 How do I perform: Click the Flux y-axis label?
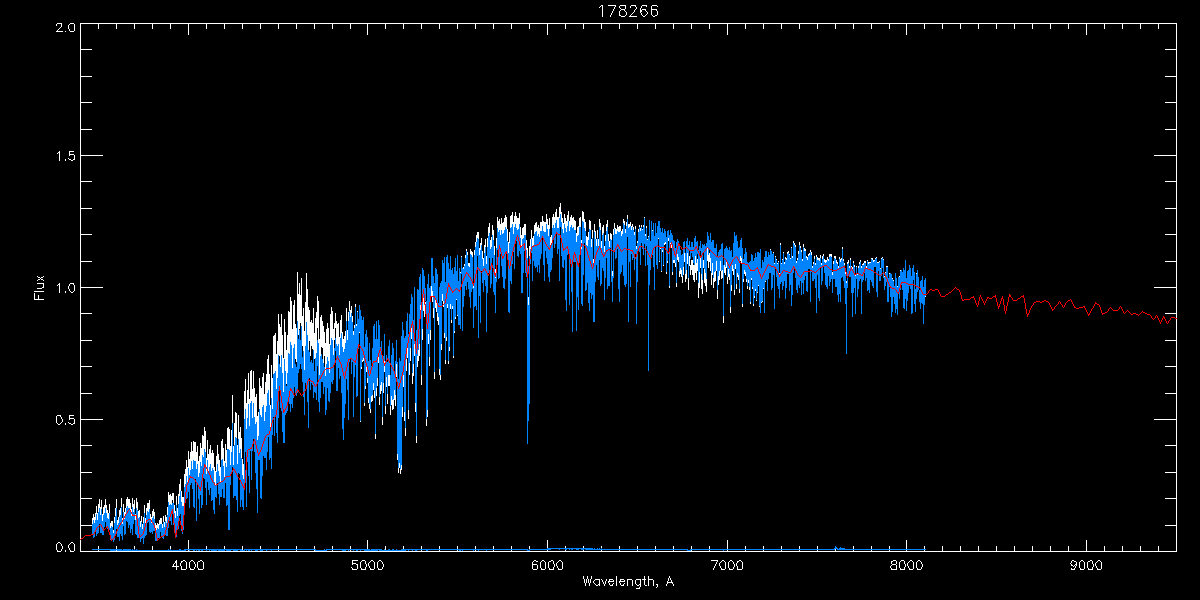coord(40,288)
